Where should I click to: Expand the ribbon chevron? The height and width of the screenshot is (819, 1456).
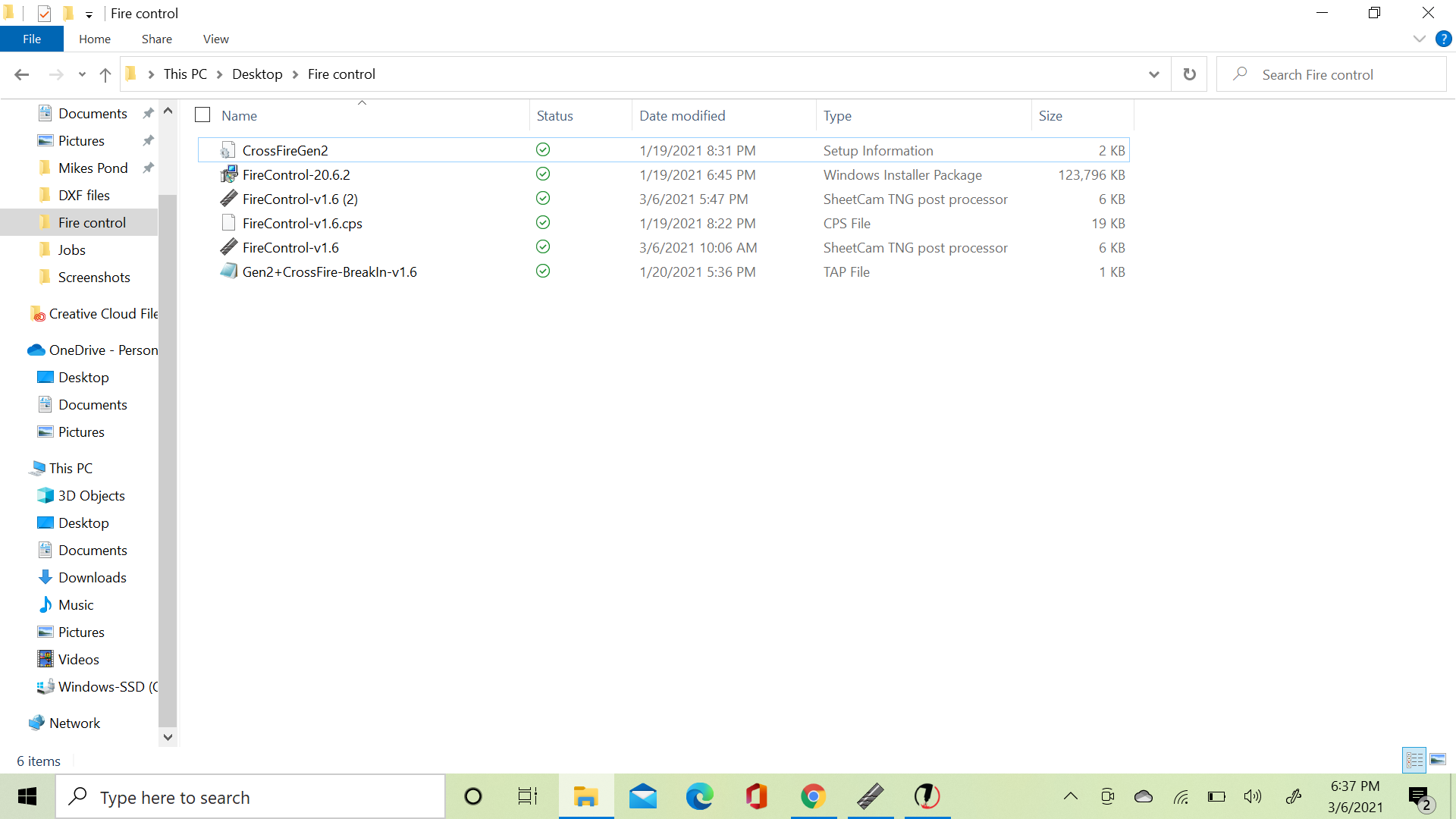click(1420, 39)
